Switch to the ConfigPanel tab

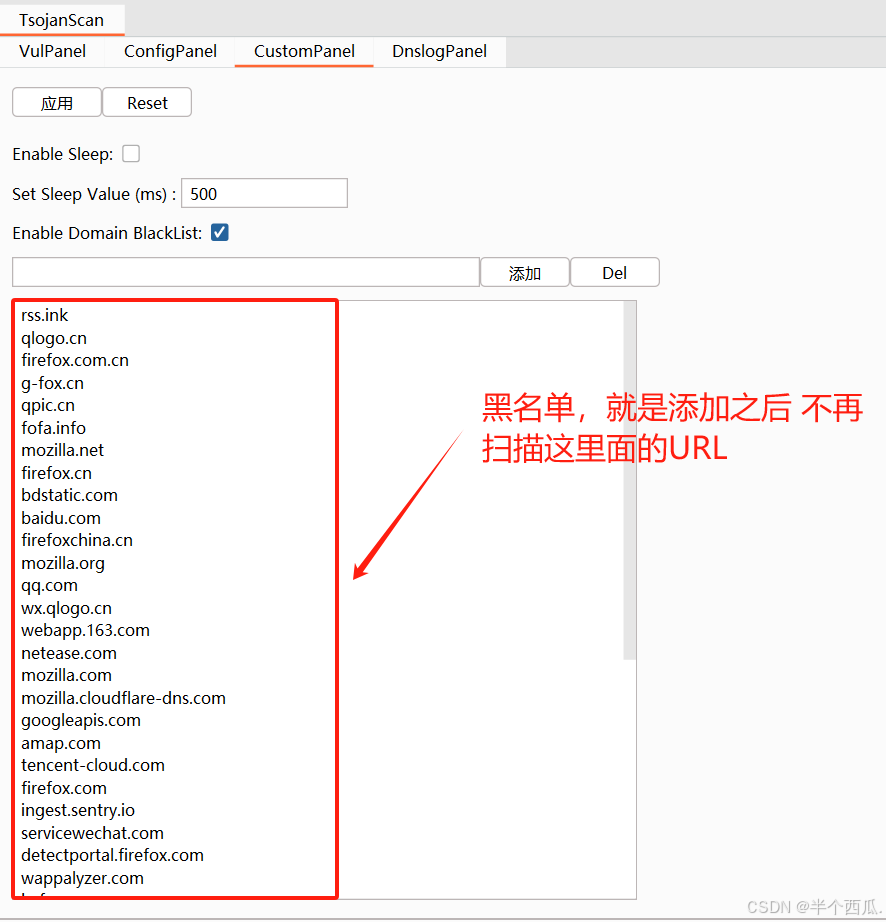170,51
